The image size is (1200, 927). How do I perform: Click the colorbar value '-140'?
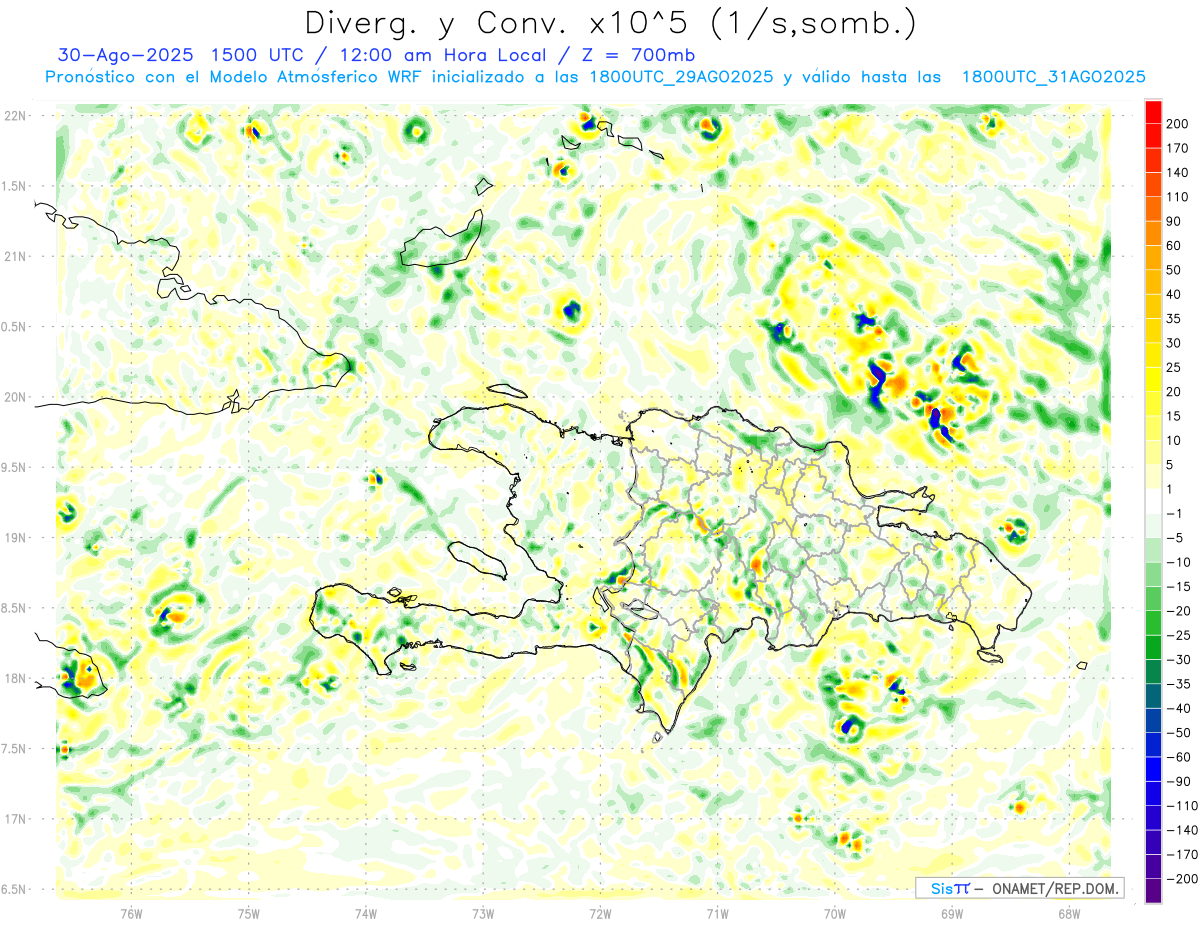click(x=1182, y=830)
